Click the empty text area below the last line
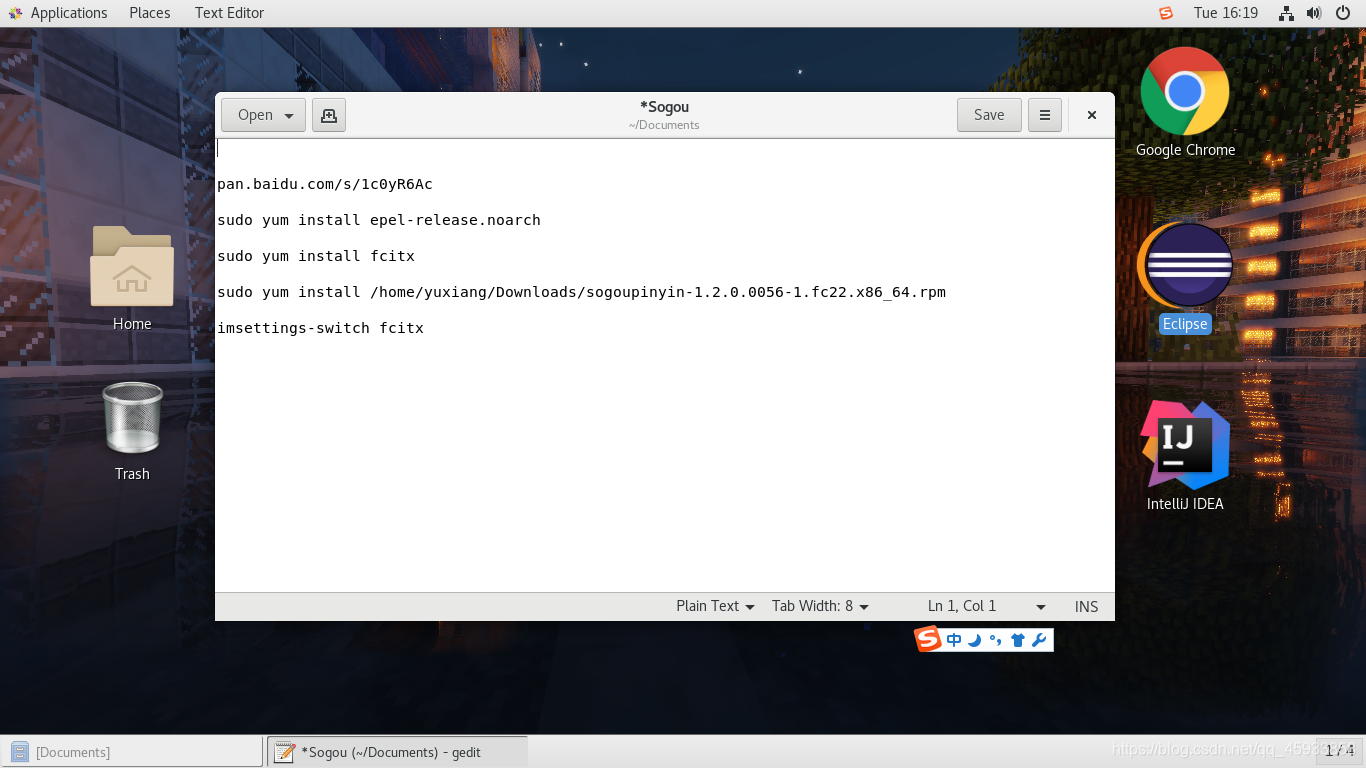Viewport: 1366px width, 768px height. point(664,465)
